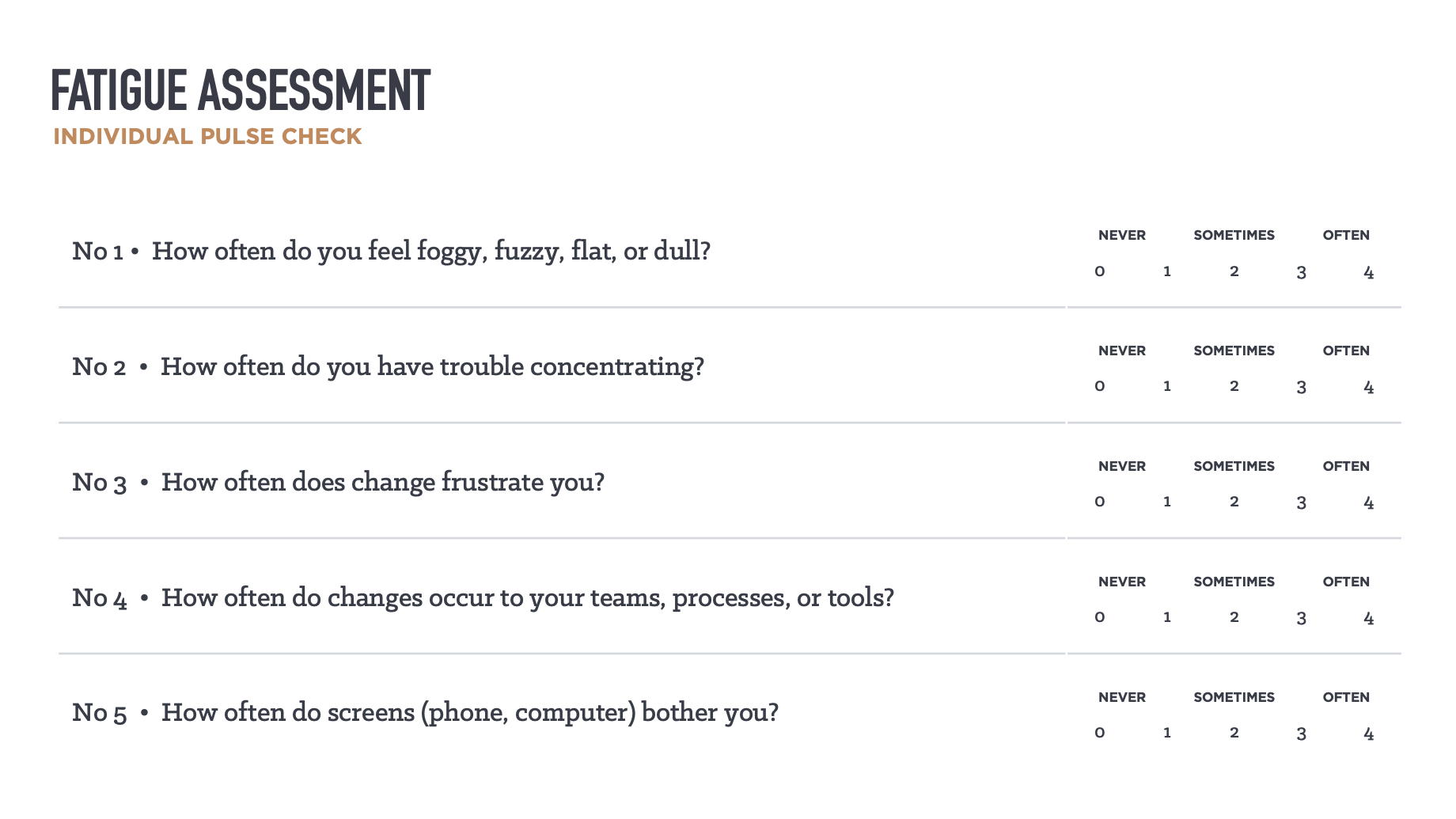Click the Individual Pulse Check subtitle
Screen dimensions: 1456x819
207,136
